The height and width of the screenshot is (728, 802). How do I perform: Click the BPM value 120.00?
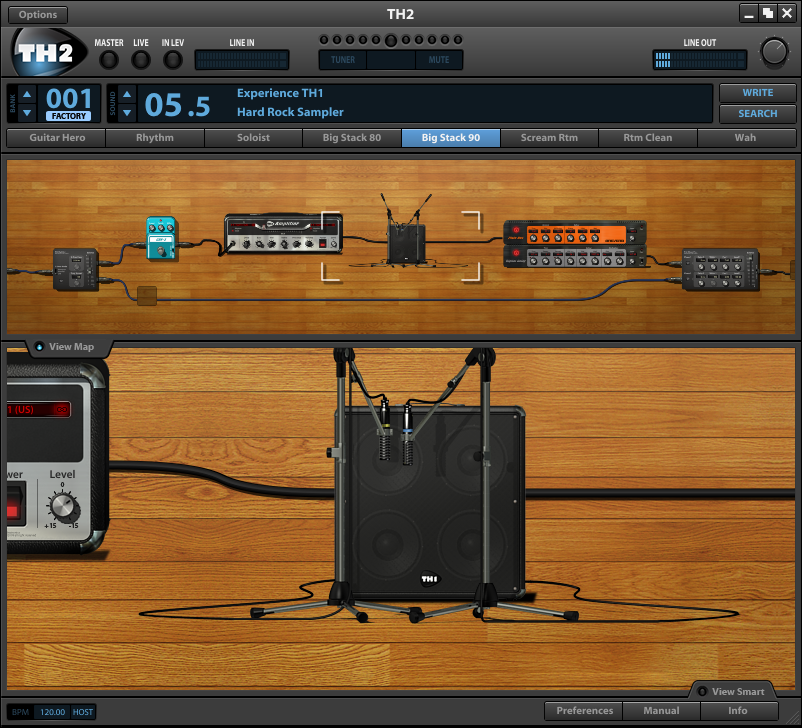coord(52,712)
